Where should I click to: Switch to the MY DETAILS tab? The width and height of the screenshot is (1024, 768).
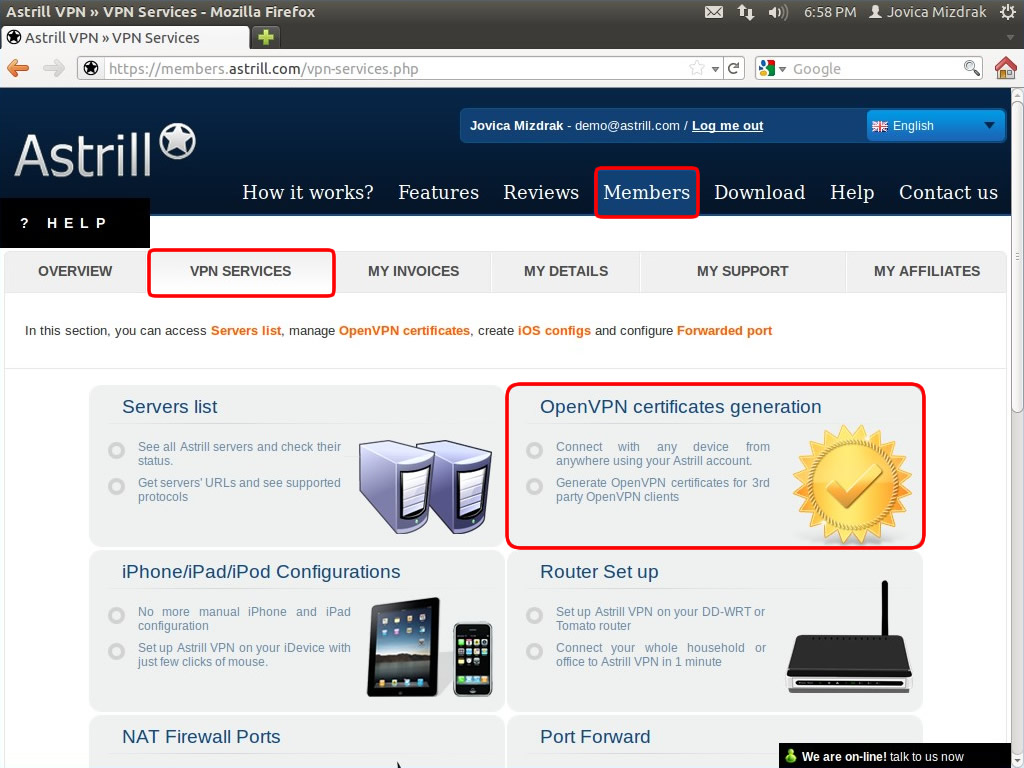coord(566,271)
